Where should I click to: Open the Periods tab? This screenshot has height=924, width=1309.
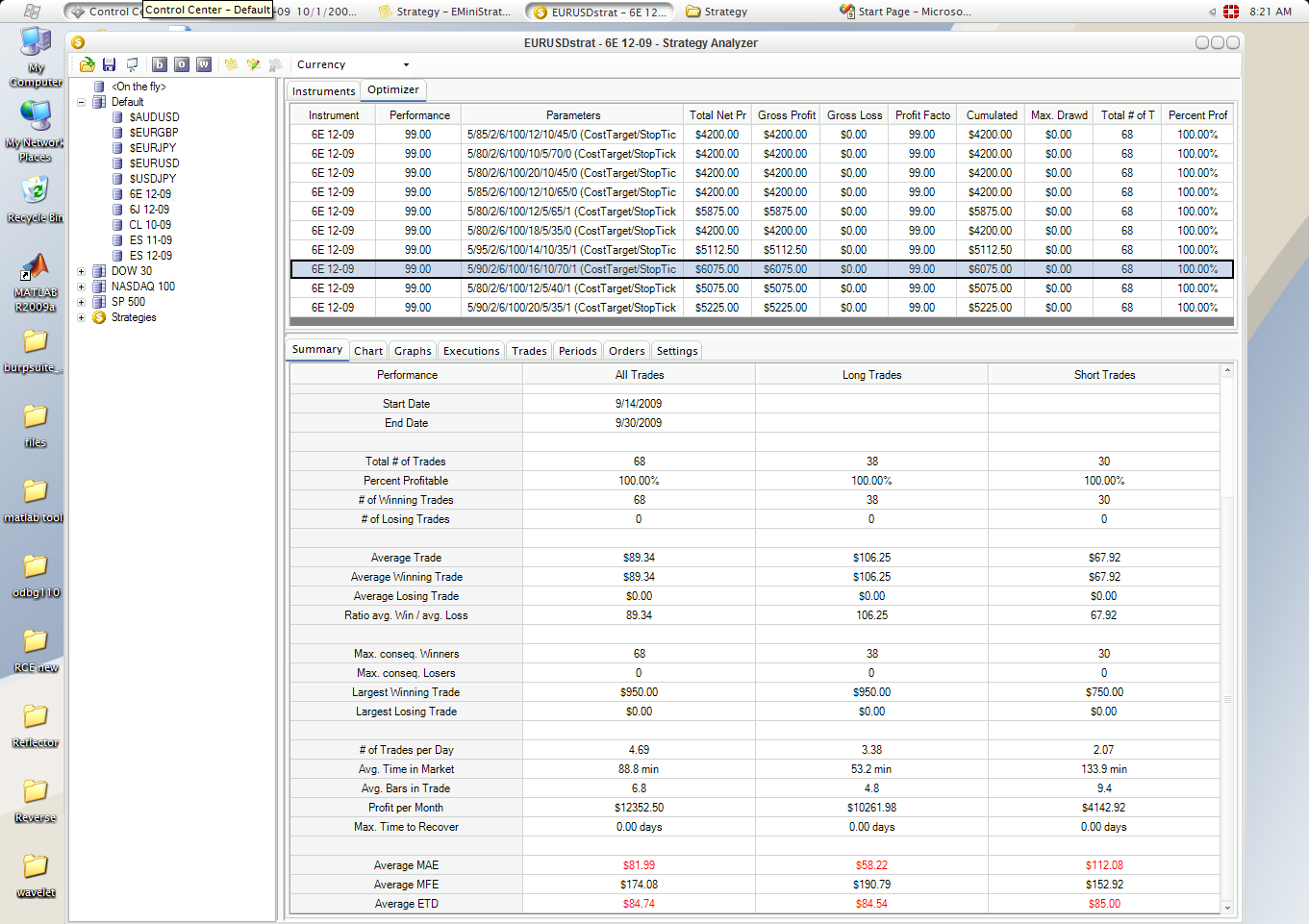coord(577,351)
